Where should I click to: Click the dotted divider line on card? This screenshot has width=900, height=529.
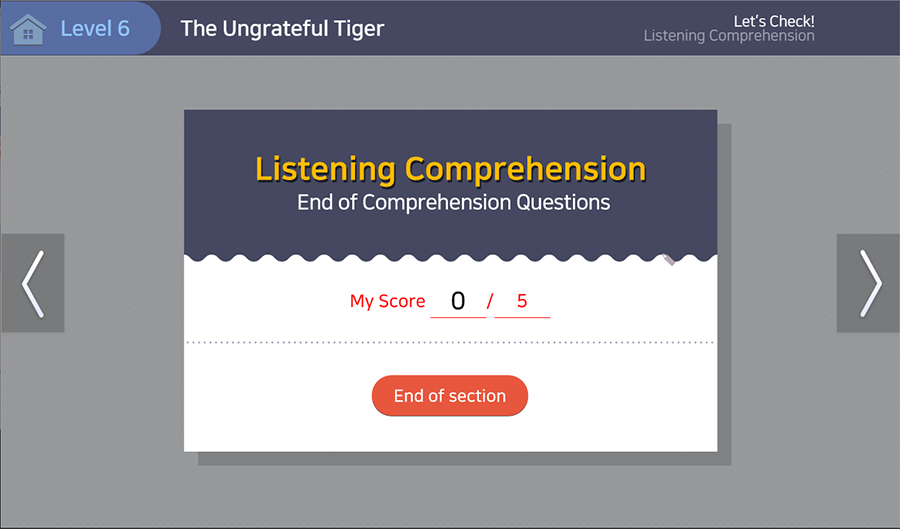450,342
